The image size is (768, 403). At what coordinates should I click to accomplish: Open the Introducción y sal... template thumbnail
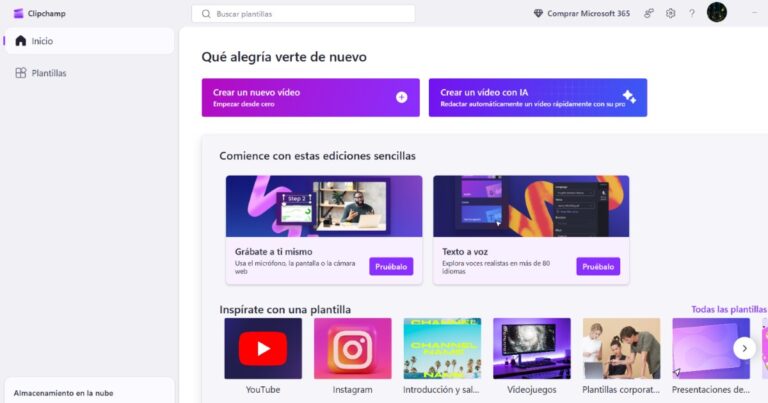(442, 348)
